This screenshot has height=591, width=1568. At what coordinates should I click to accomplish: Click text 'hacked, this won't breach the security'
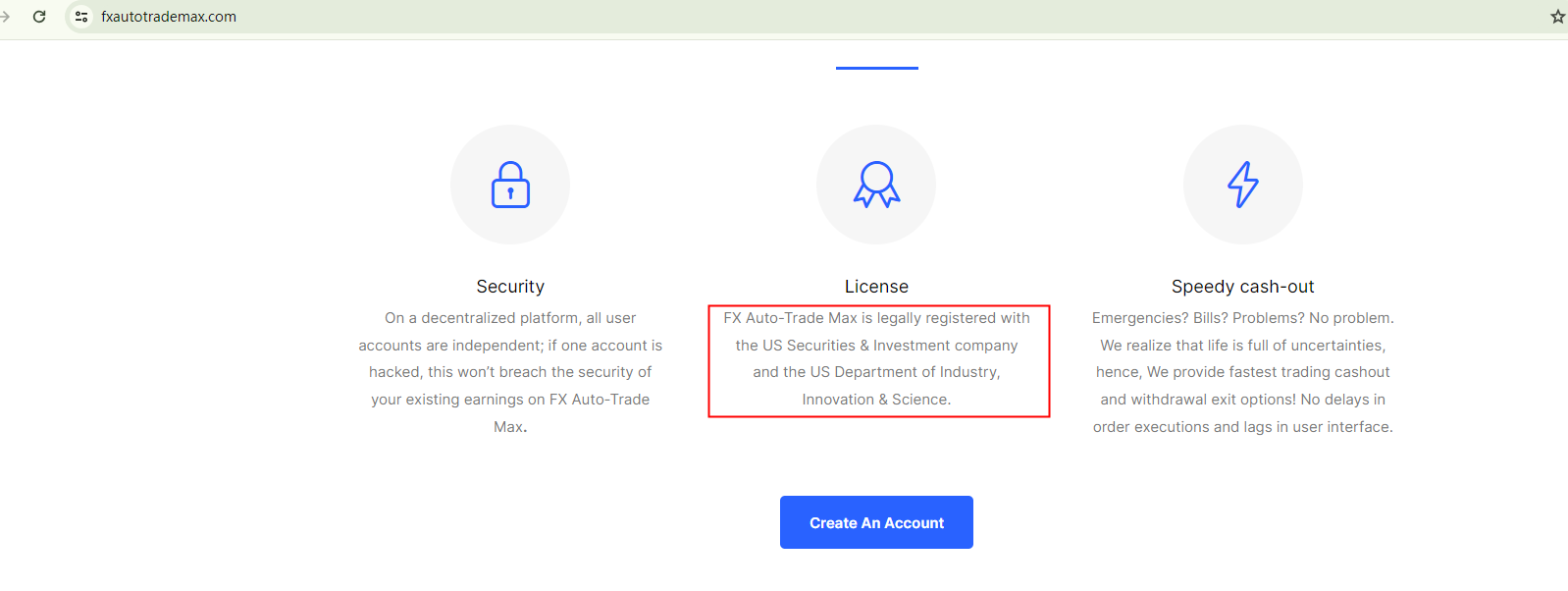[x=510, y=372]
